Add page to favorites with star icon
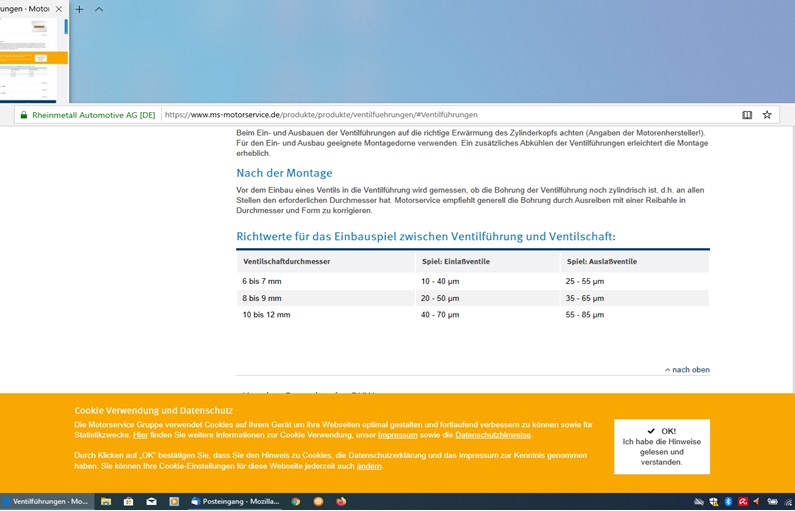This screenshot has height=511, width=795. pos(767,115)
